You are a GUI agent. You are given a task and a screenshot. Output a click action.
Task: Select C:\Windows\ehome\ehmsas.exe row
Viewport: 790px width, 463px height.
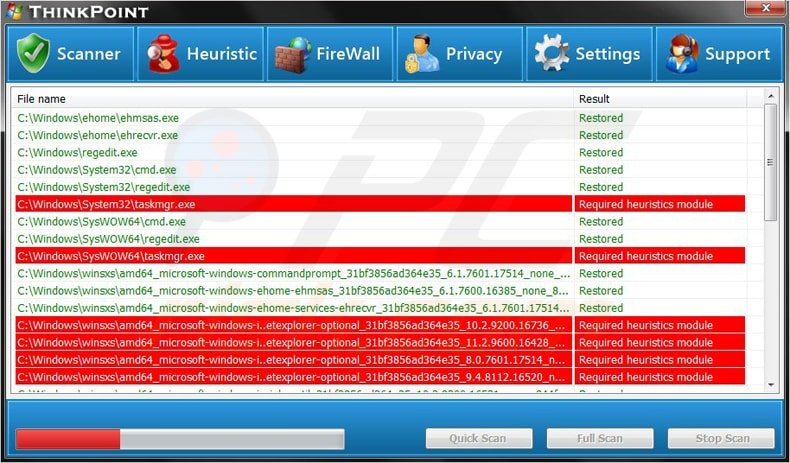pyautogui.click(x=380, y=118)
